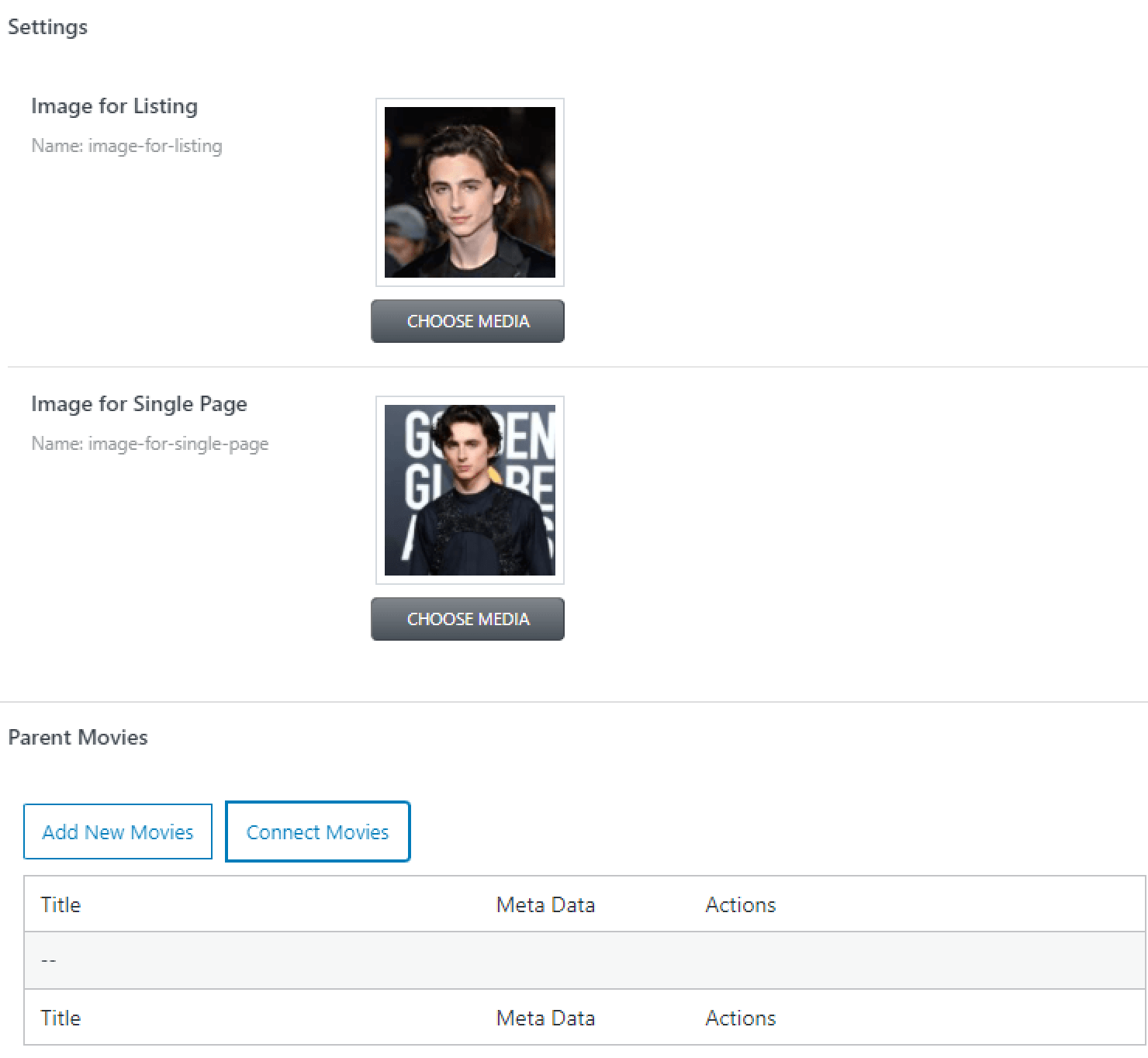Click the Actions column header in table head

click(741, 904)
